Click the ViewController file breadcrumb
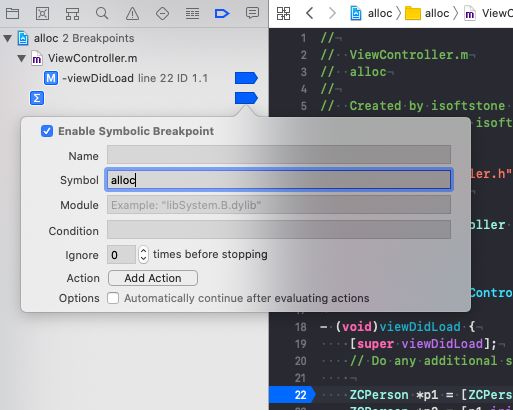The height and width of the screenshot is (410, 513). [x=488, y=13]
